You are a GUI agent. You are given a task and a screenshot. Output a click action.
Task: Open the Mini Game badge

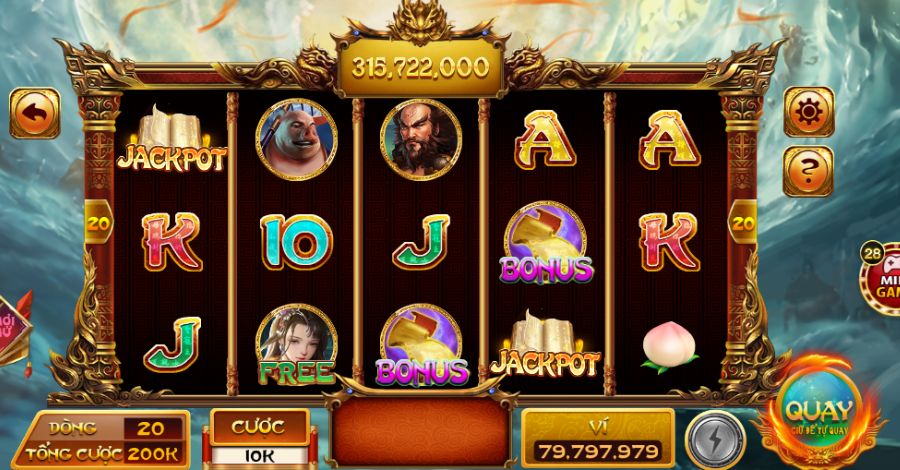[x=882, y=279]
